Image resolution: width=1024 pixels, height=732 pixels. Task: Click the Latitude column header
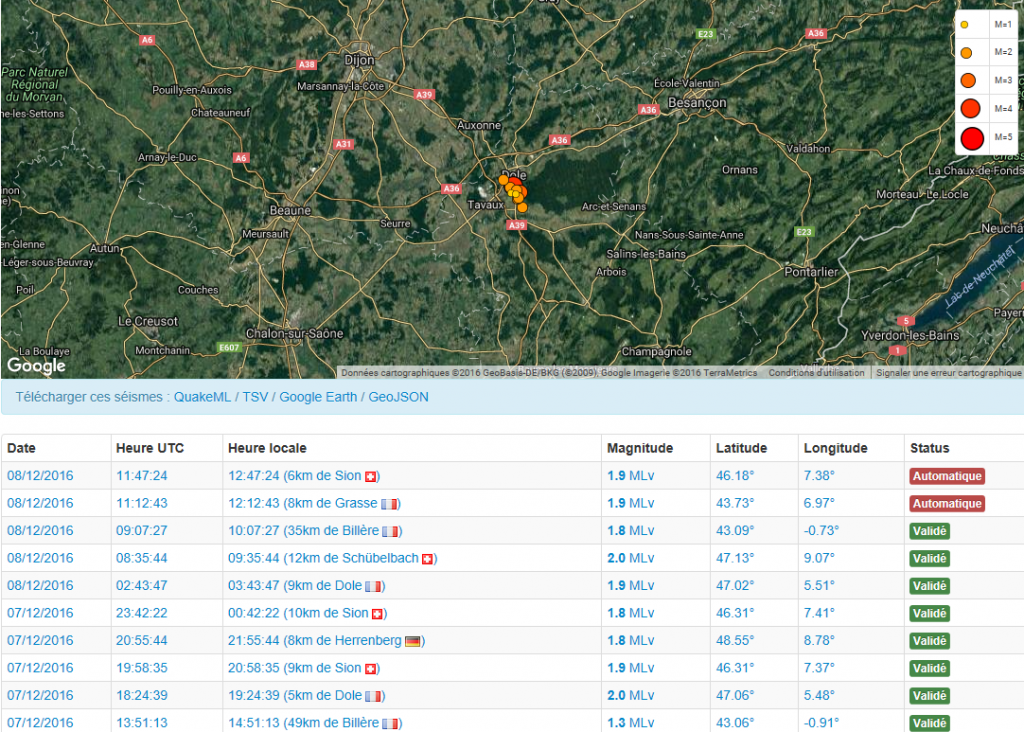coord(741,448)
